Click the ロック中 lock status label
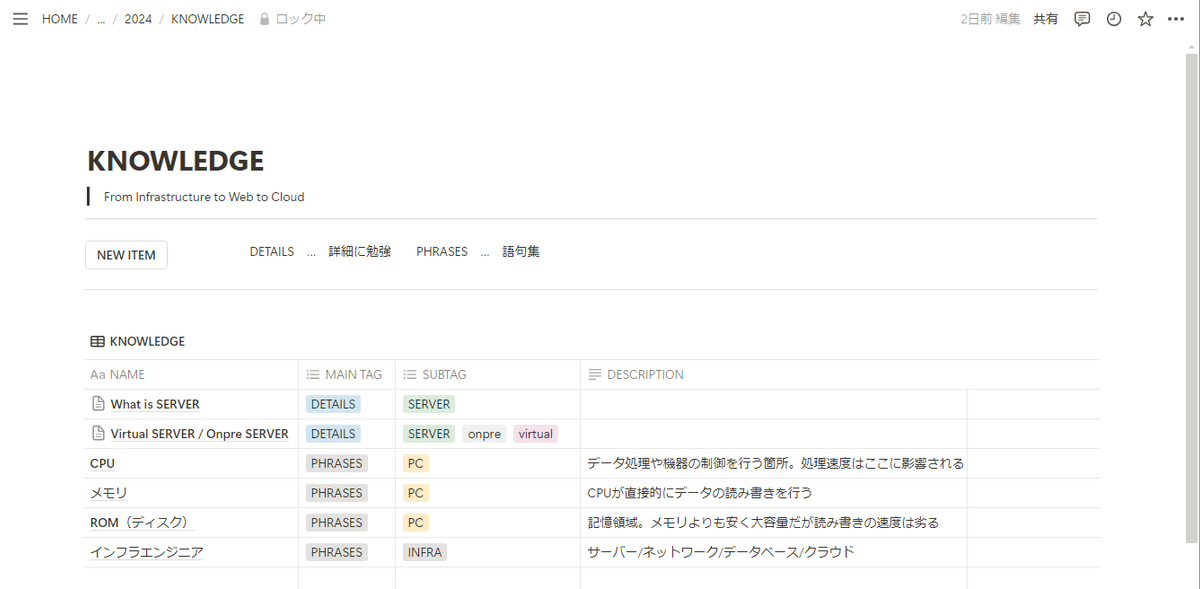Viewport: 1200px width, 589px height. (300, 19)
